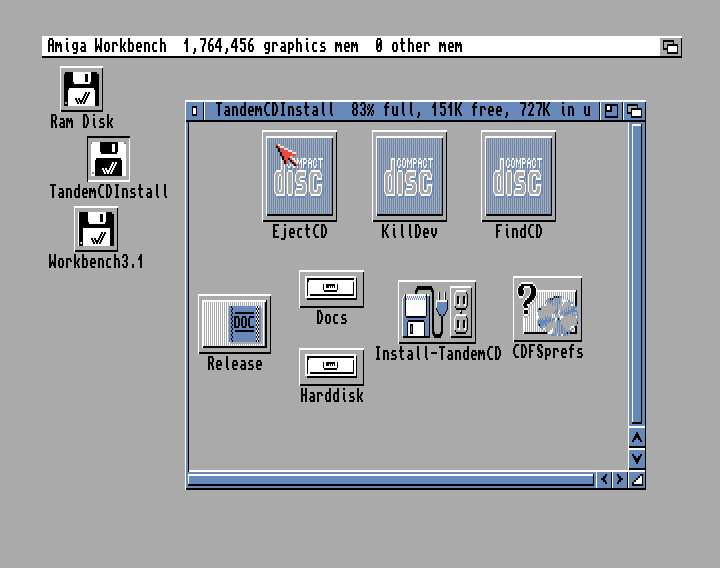Select the Docs drawer icon
The image size is (720, 568).
point(331,289)
